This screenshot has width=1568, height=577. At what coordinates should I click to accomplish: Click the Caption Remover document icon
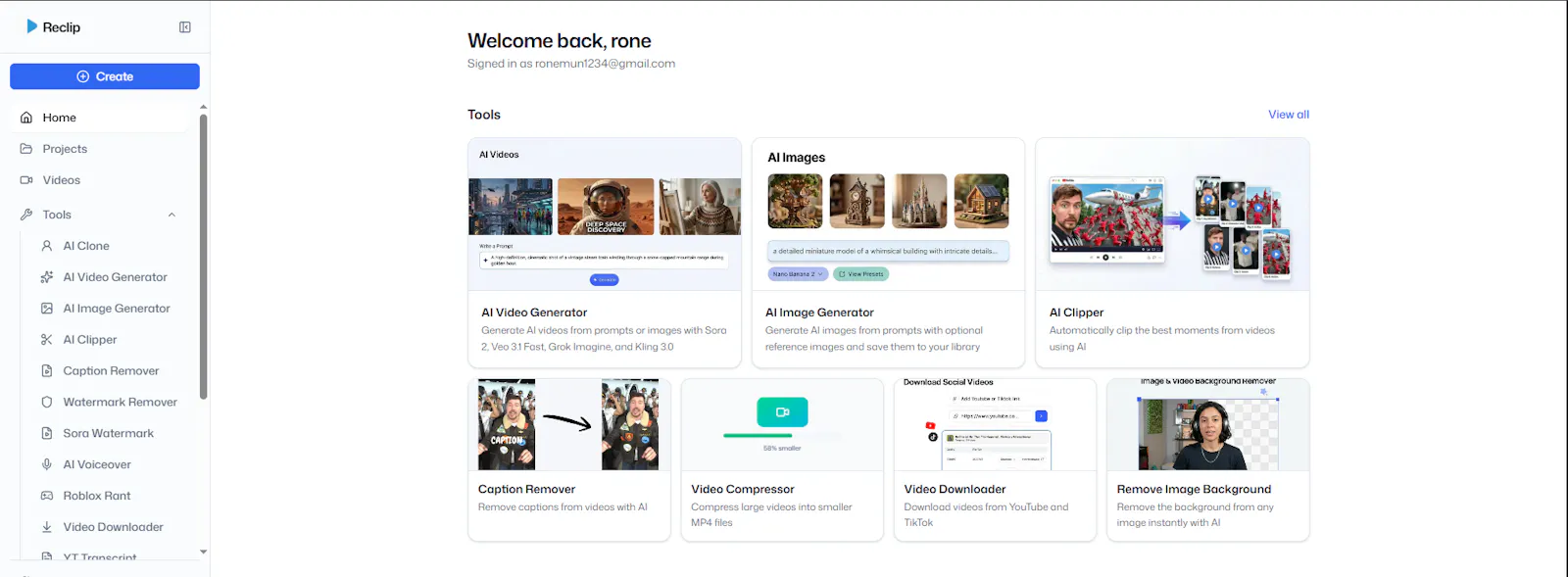point(47,371)
